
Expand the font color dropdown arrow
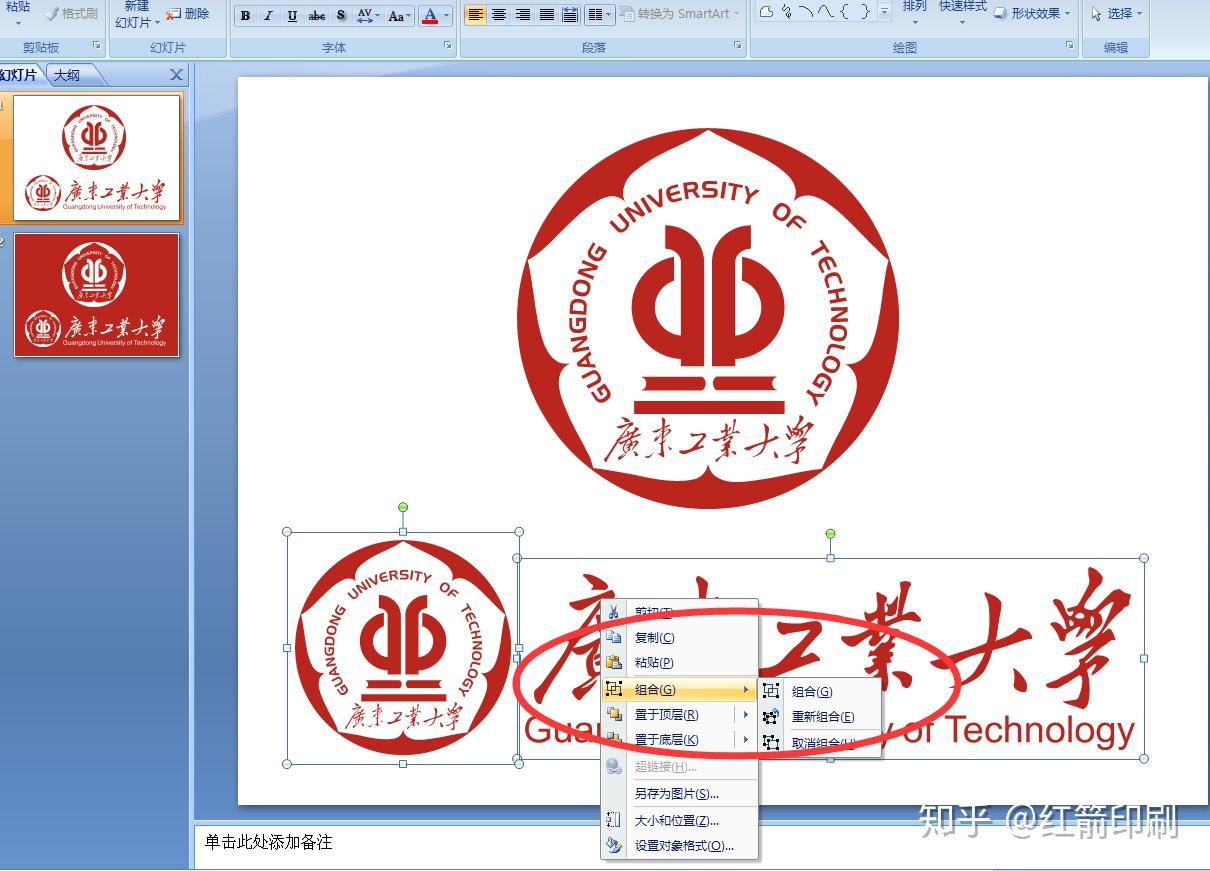[446, 15]
